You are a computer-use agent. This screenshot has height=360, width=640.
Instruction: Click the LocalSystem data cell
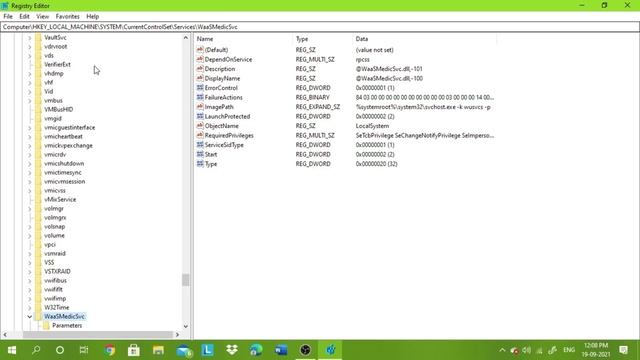(x=372, y=126)
